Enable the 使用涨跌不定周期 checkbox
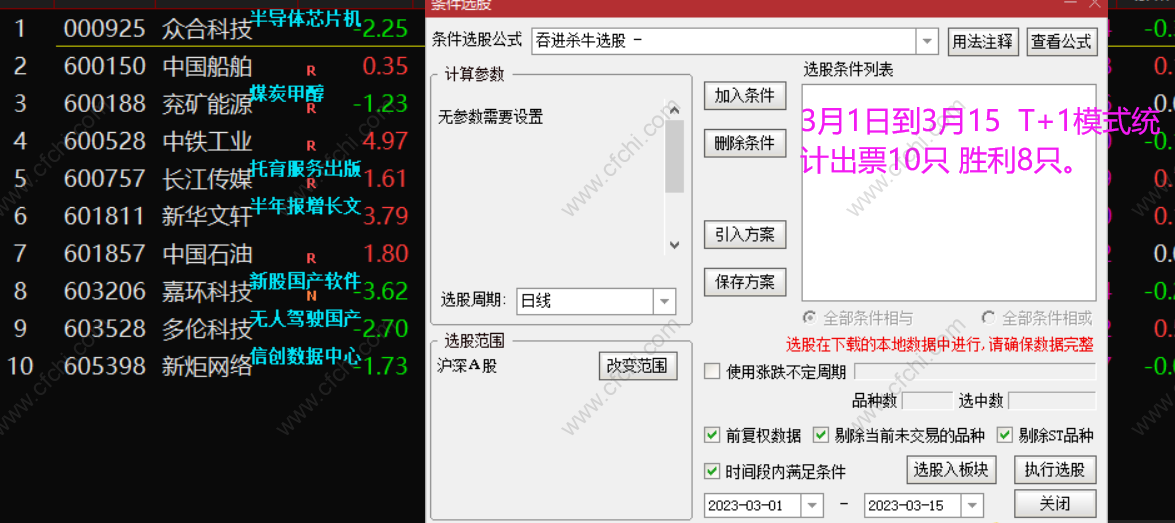Screen dimensions: 1175x523 coord(712,372)
